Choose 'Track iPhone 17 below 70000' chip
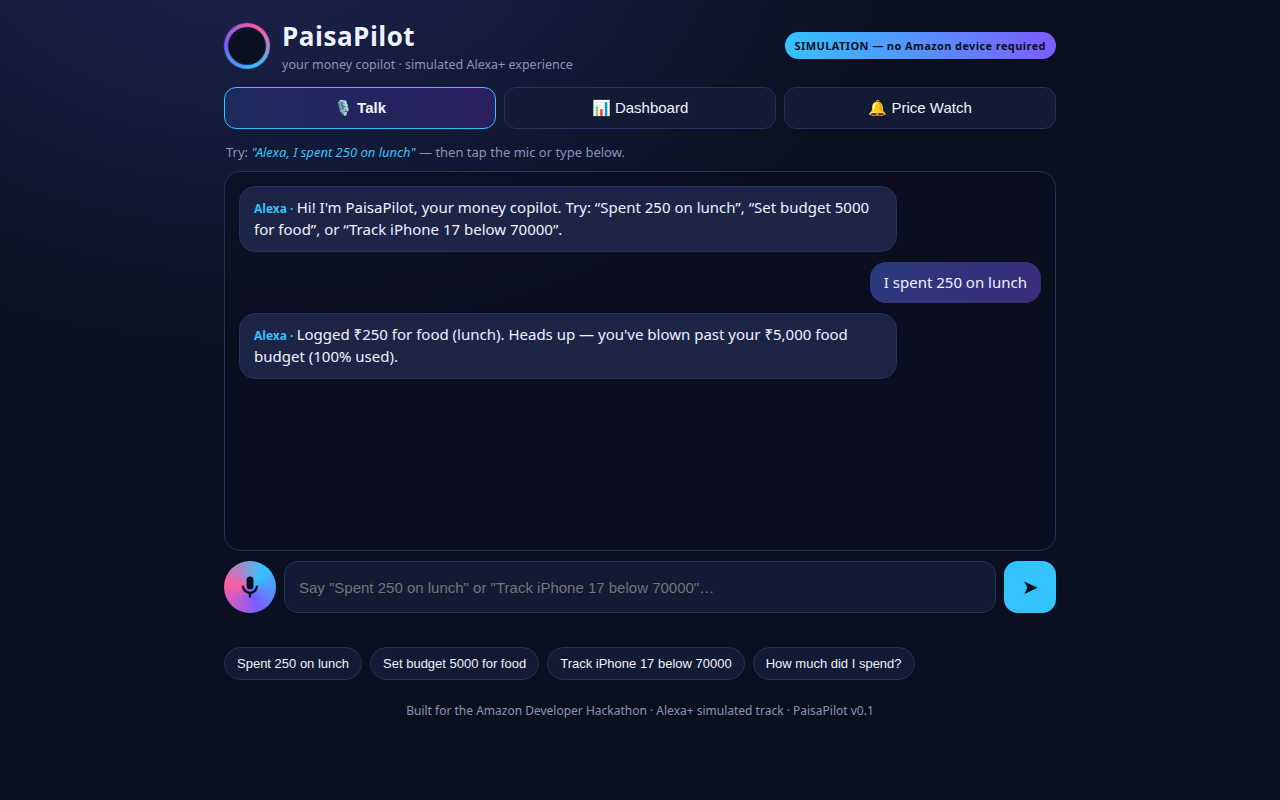Viewport: 1280px width, 800px height. coord(646,664)
